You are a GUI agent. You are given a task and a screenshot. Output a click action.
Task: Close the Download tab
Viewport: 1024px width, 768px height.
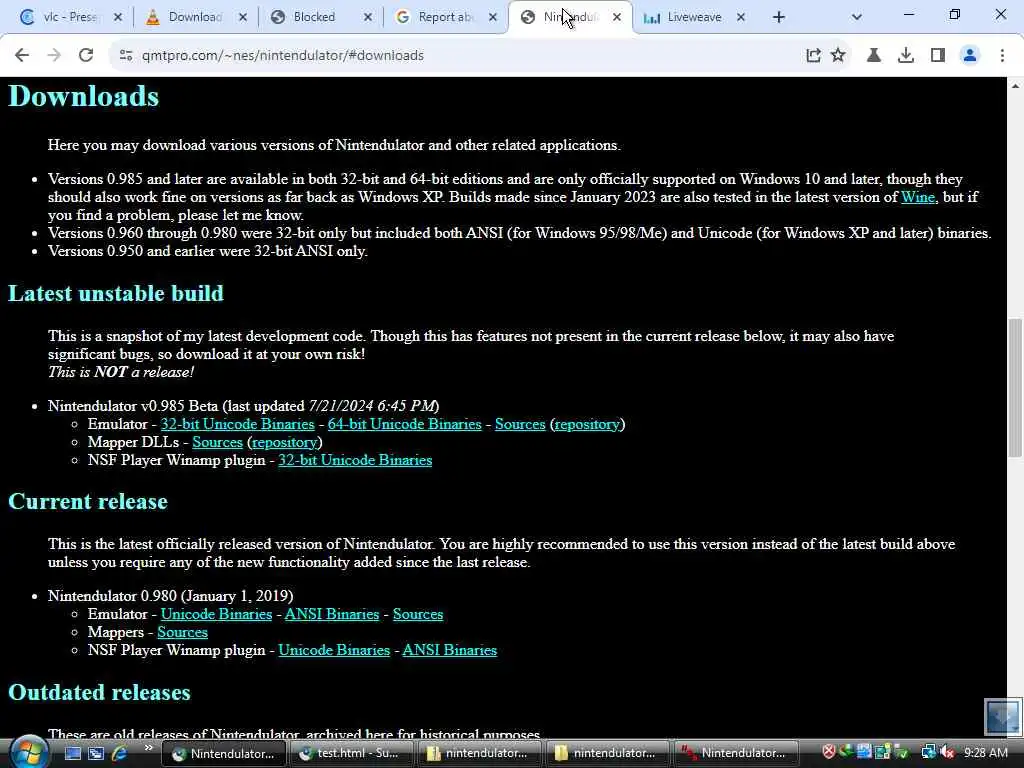243,17
